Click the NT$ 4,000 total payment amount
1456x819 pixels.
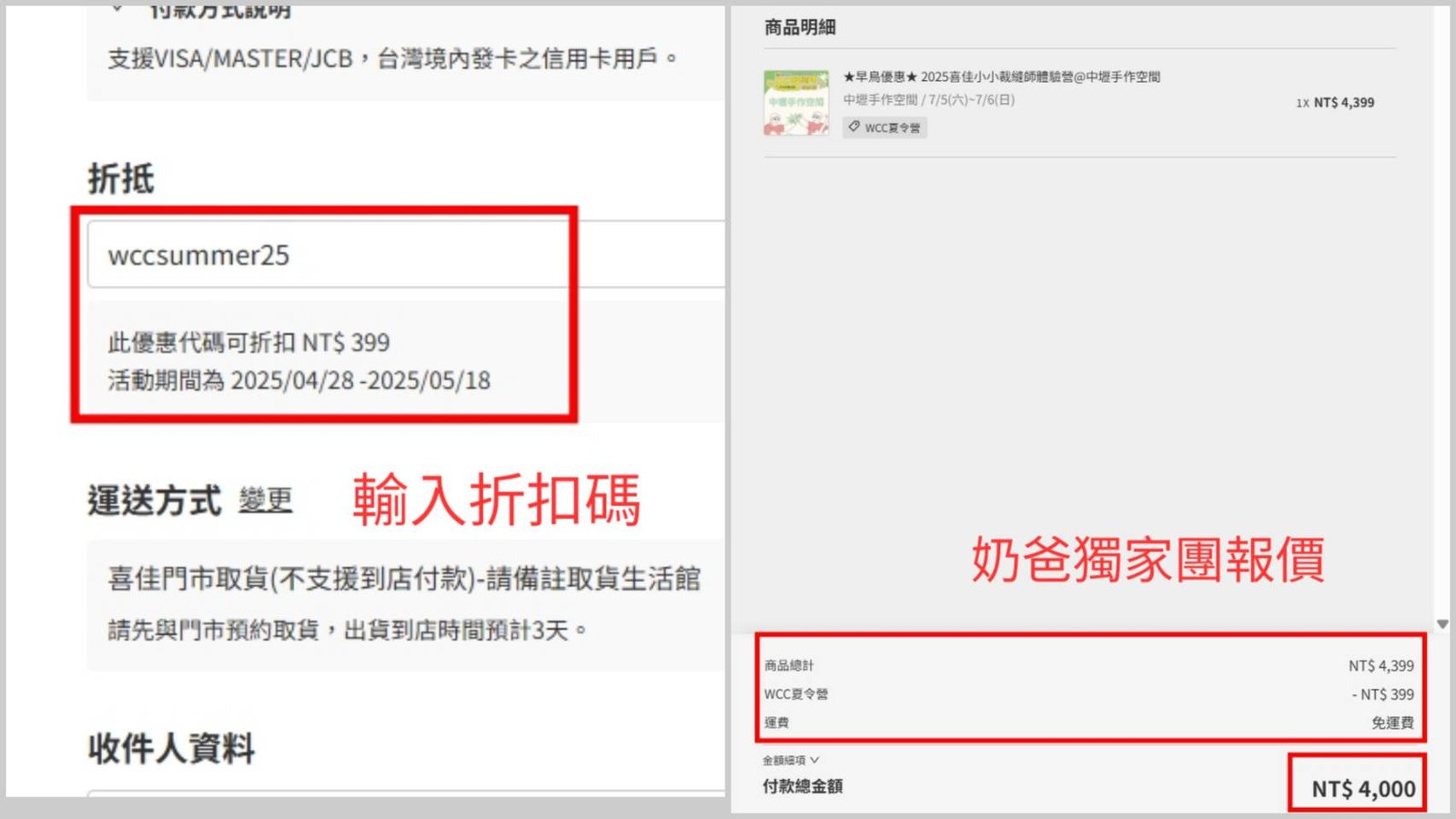pos(1362,789)
